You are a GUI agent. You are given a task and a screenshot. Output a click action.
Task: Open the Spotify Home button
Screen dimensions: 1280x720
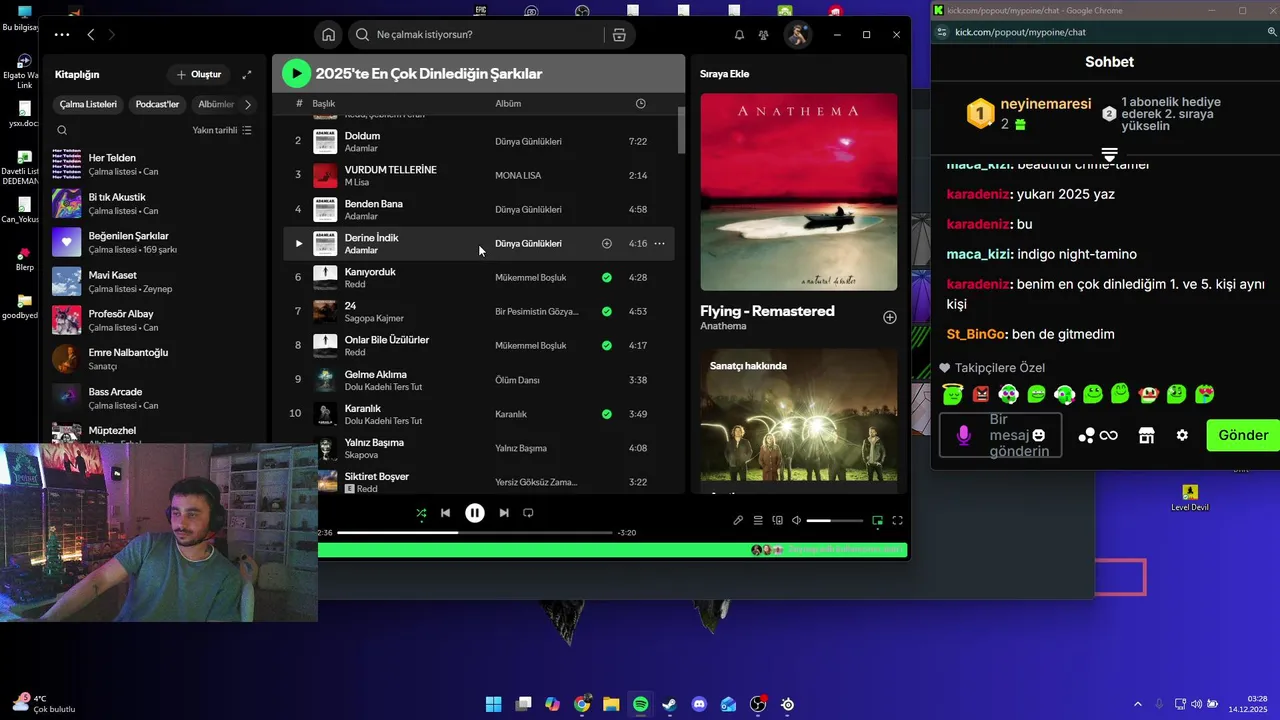click(x=328, y=35)
